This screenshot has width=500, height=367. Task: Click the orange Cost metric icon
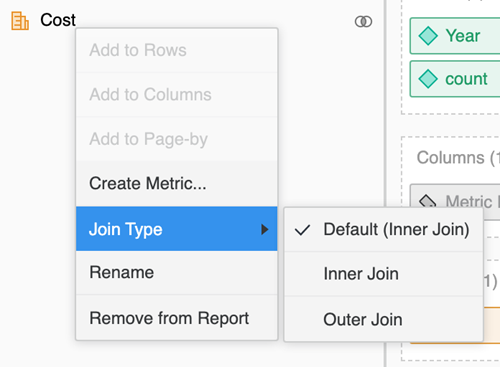20,21
